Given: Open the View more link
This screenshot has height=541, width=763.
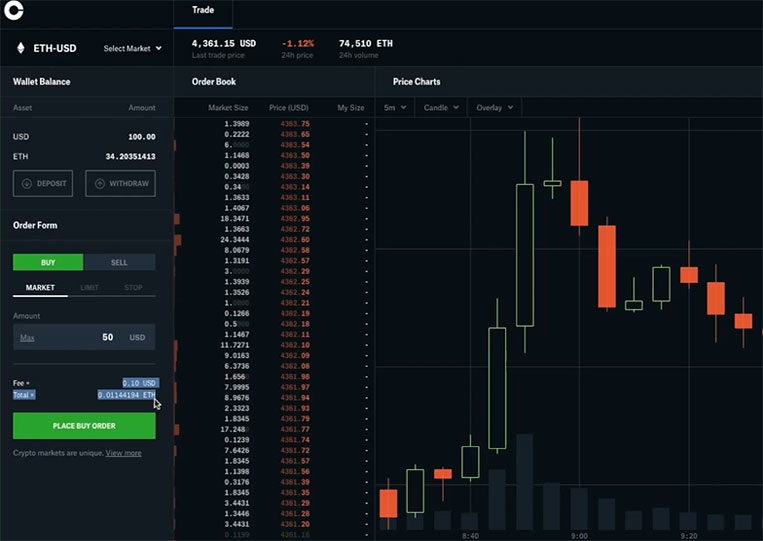Looking at the screenshot, I should point(124,453).
